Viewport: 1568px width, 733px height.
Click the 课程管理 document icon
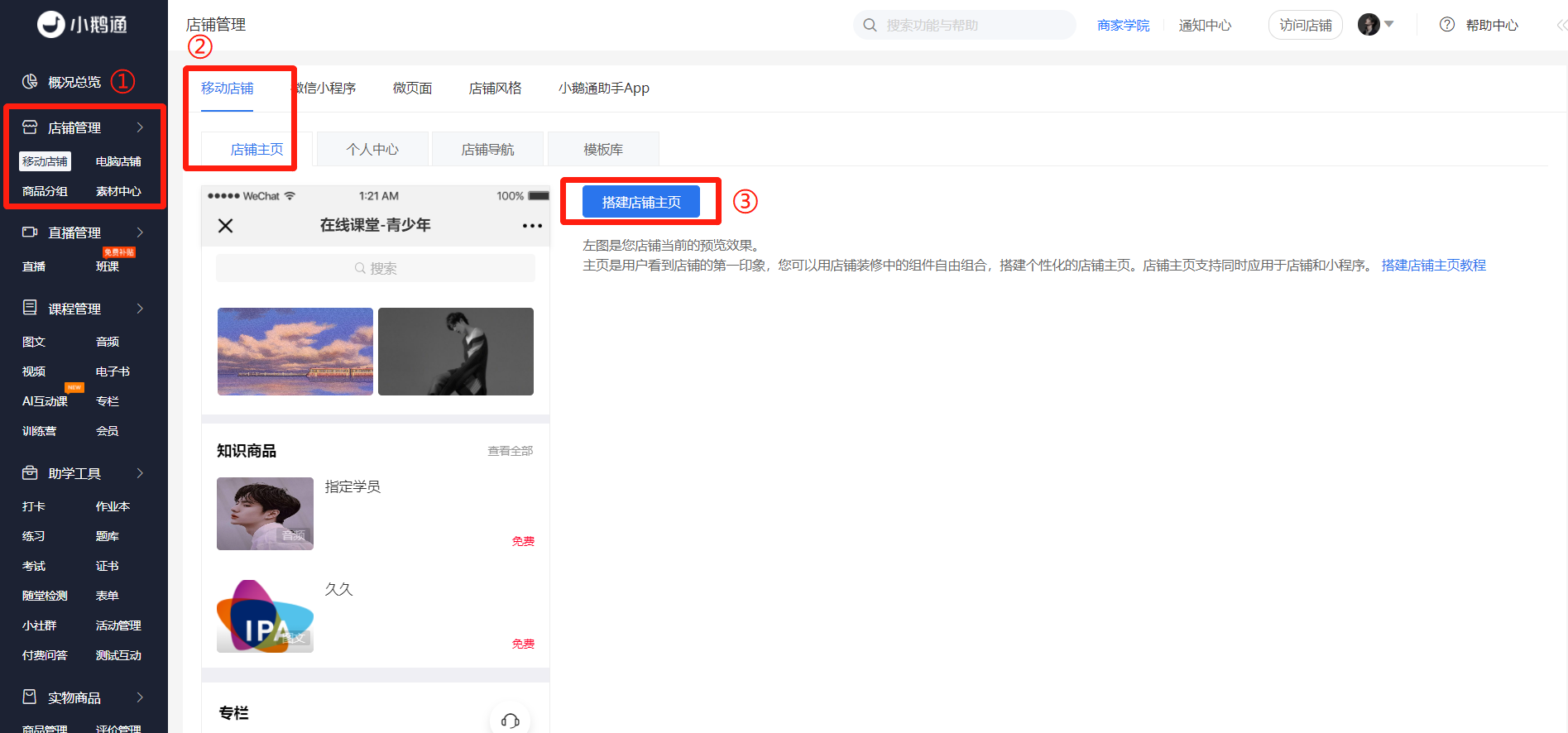[x=30, y=308]
